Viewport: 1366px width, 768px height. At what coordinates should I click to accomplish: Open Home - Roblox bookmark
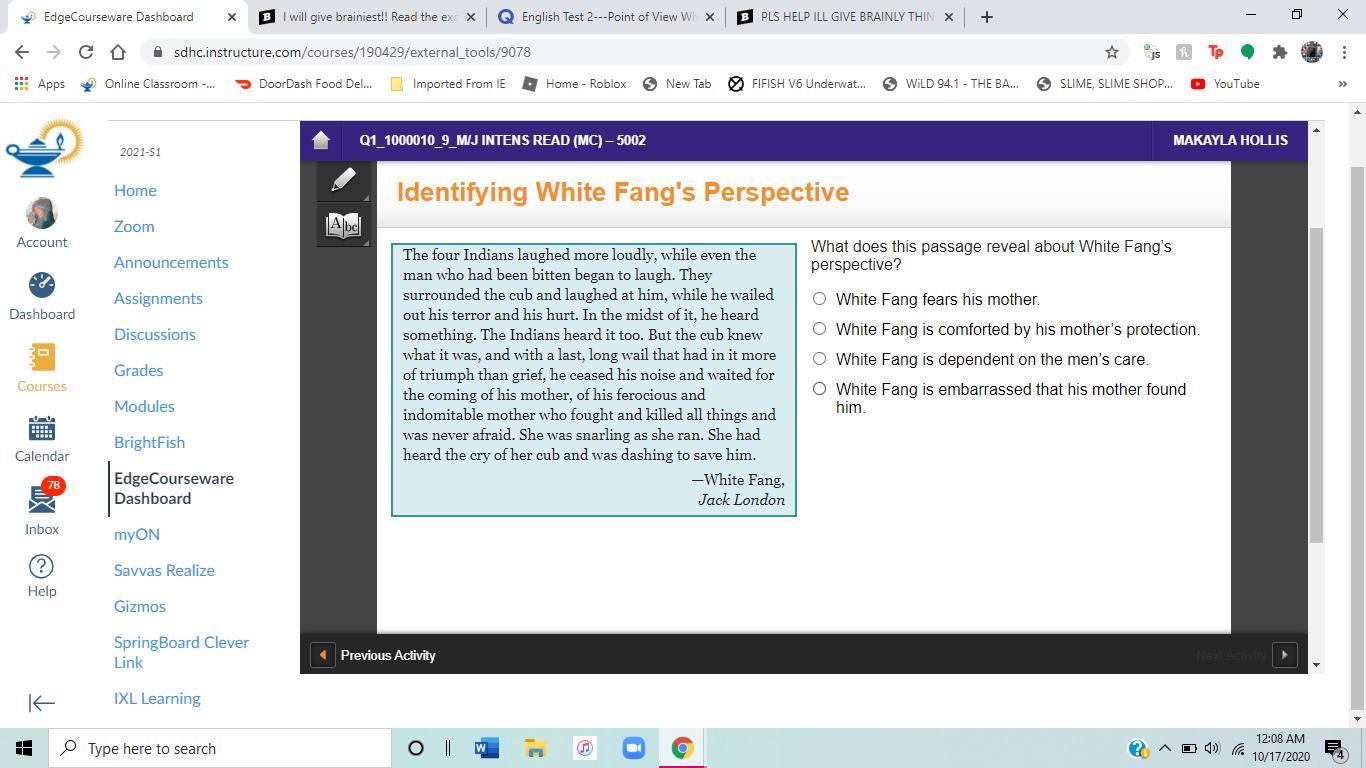pos(574,84)
